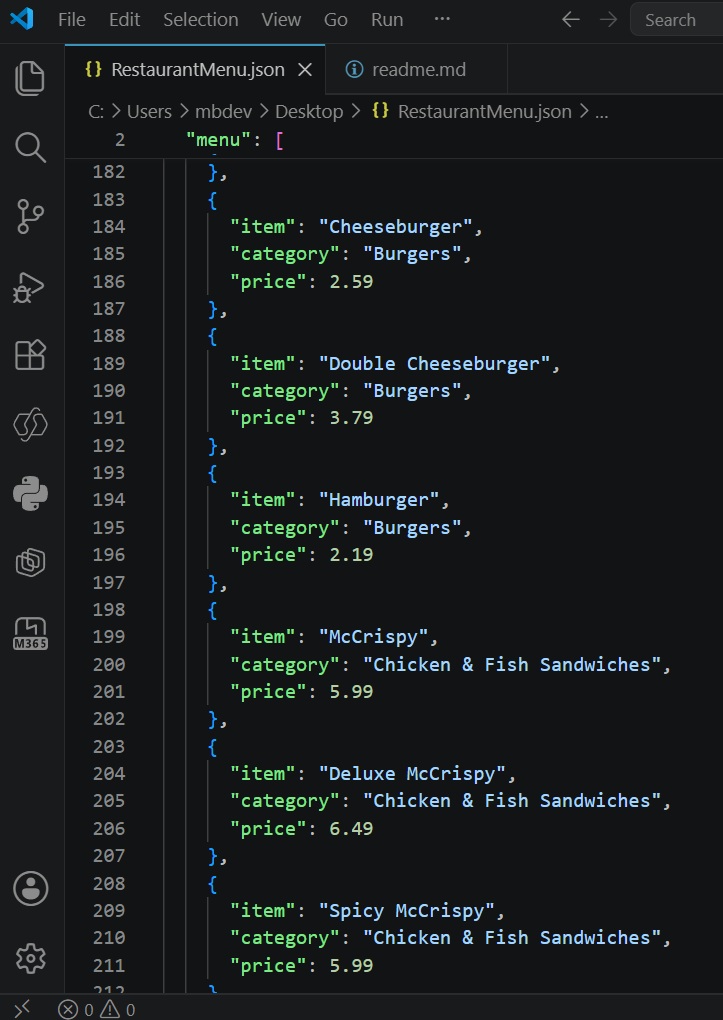Open the M365 toolkit icon
The image size is (723, 1020).
30,633
